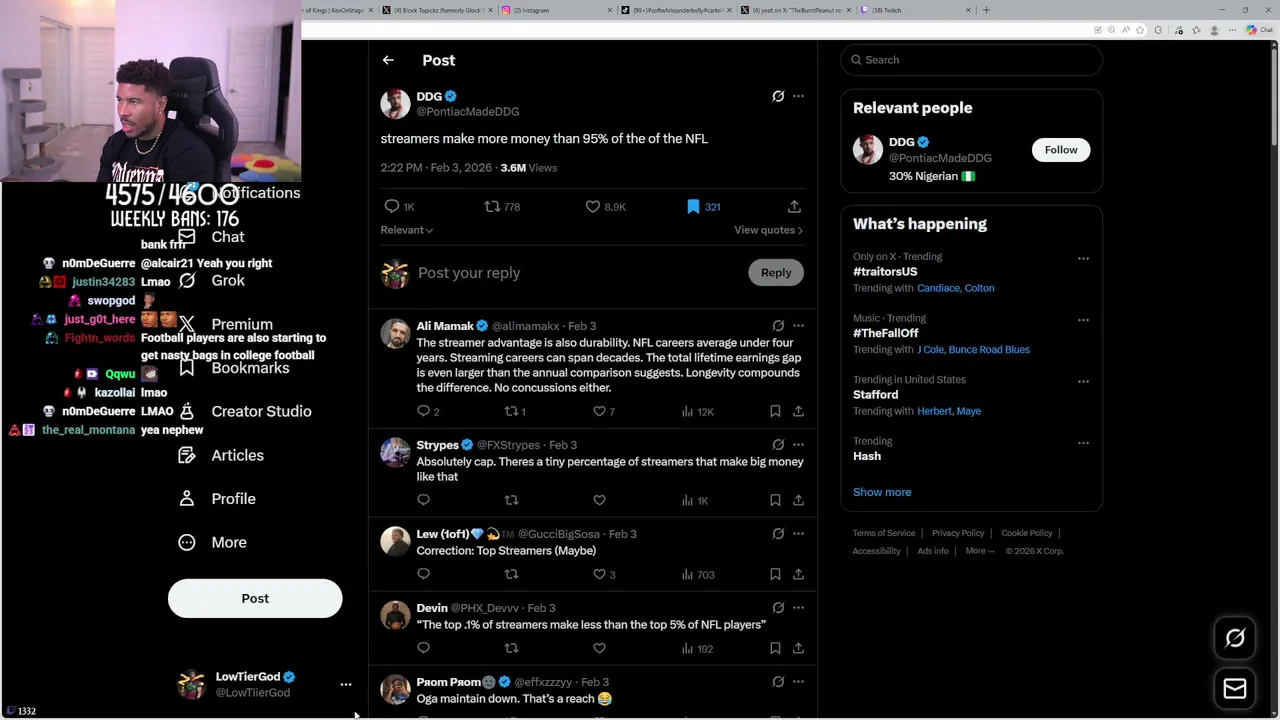1280x720 pixels.
Task: Follow DDG in Relevant people
Action: [1061, 150]
